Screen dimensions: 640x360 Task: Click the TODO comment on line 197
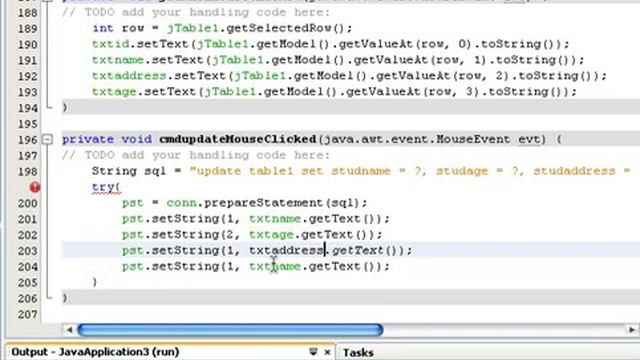coord(196,155)
